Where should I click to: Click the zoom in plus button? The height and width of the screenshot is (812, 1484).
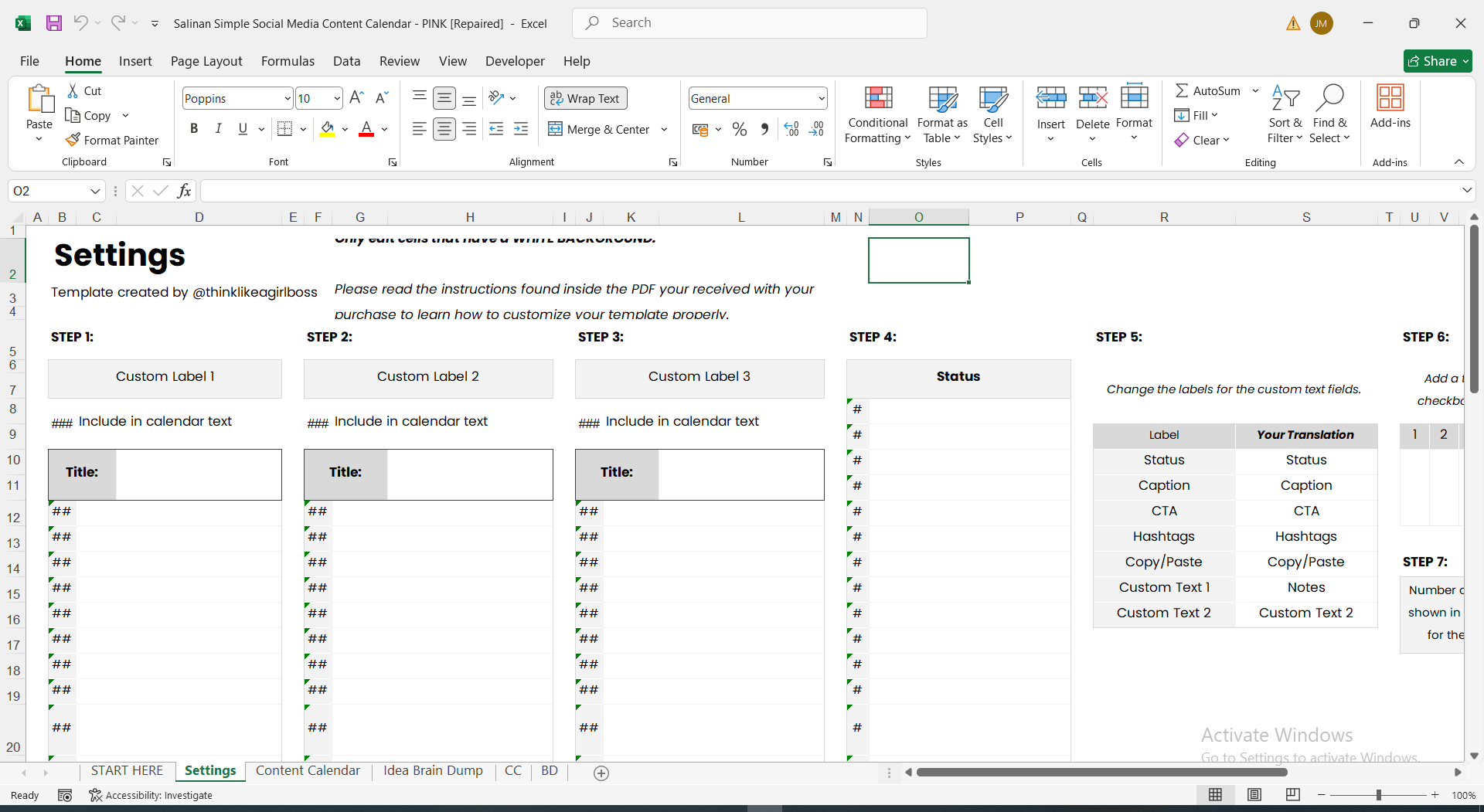tap(1435, 795)
